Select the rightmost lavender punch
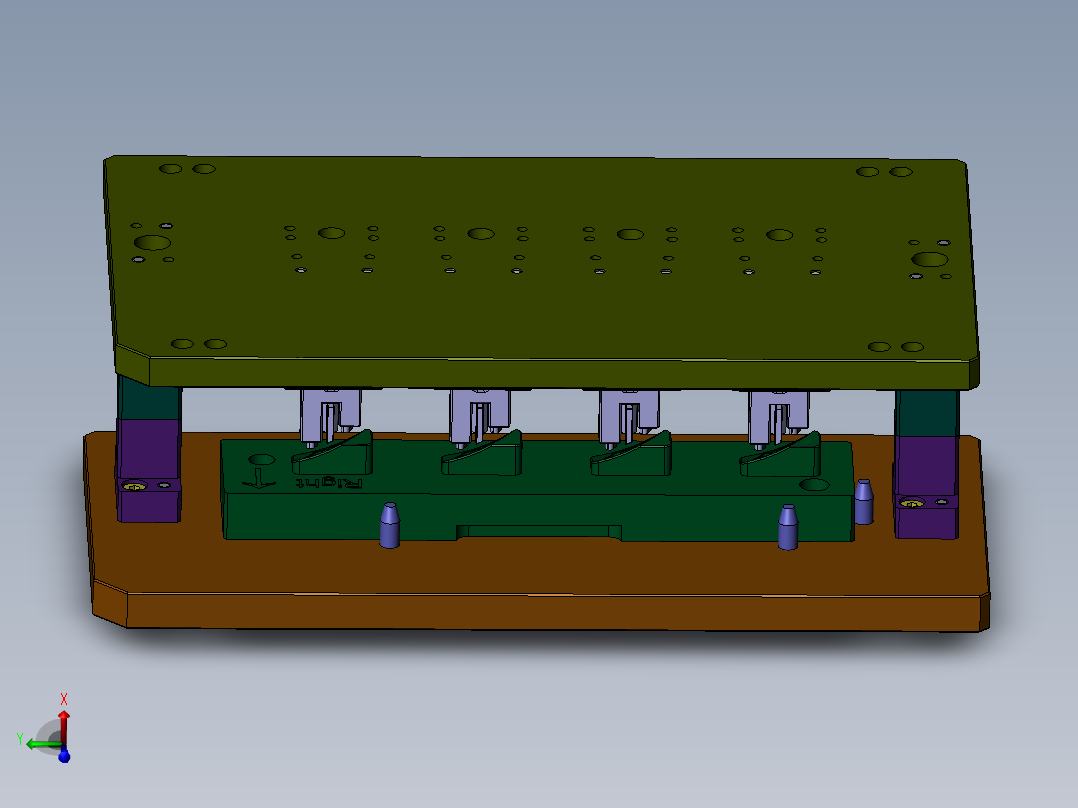1078x808 pixels. (778, 419)
